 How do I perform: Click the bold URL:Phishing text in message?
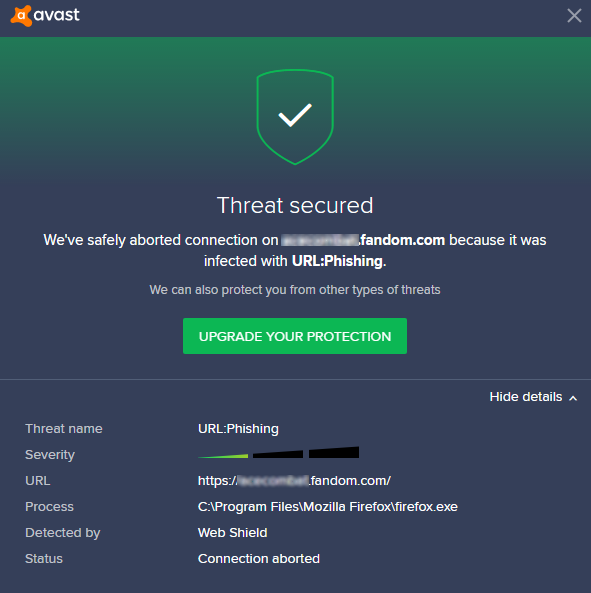pyautogui.click(x=337, y=261)
